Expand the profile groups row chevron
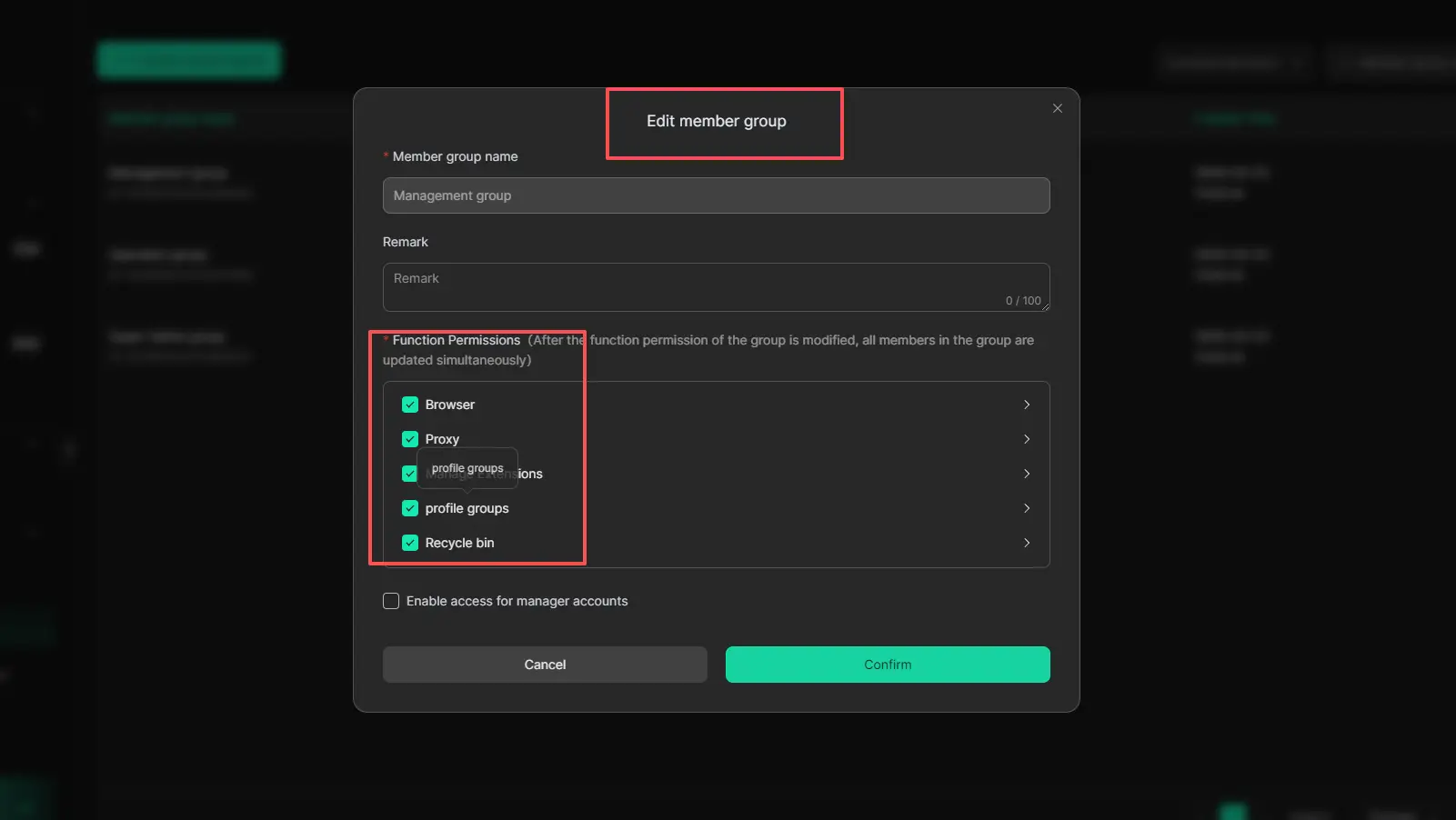The image size is (1456, 820). click(x=1027, y=508)
